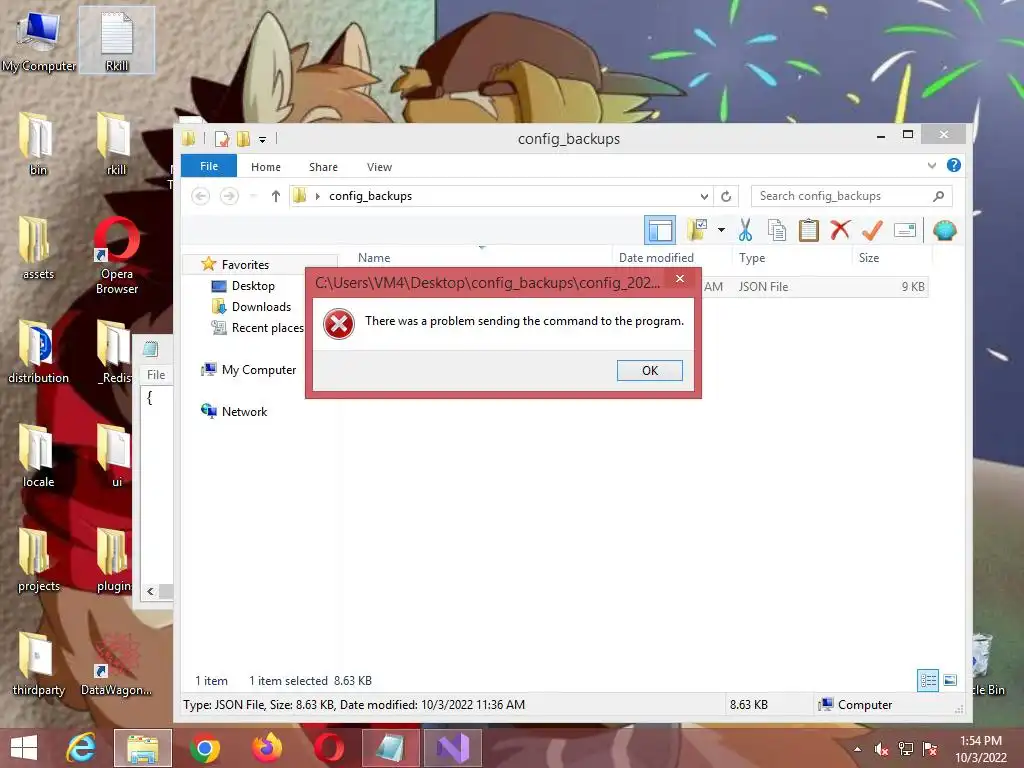Click the config_backups address bar path
1024x768 pixels.
[370, 196]
